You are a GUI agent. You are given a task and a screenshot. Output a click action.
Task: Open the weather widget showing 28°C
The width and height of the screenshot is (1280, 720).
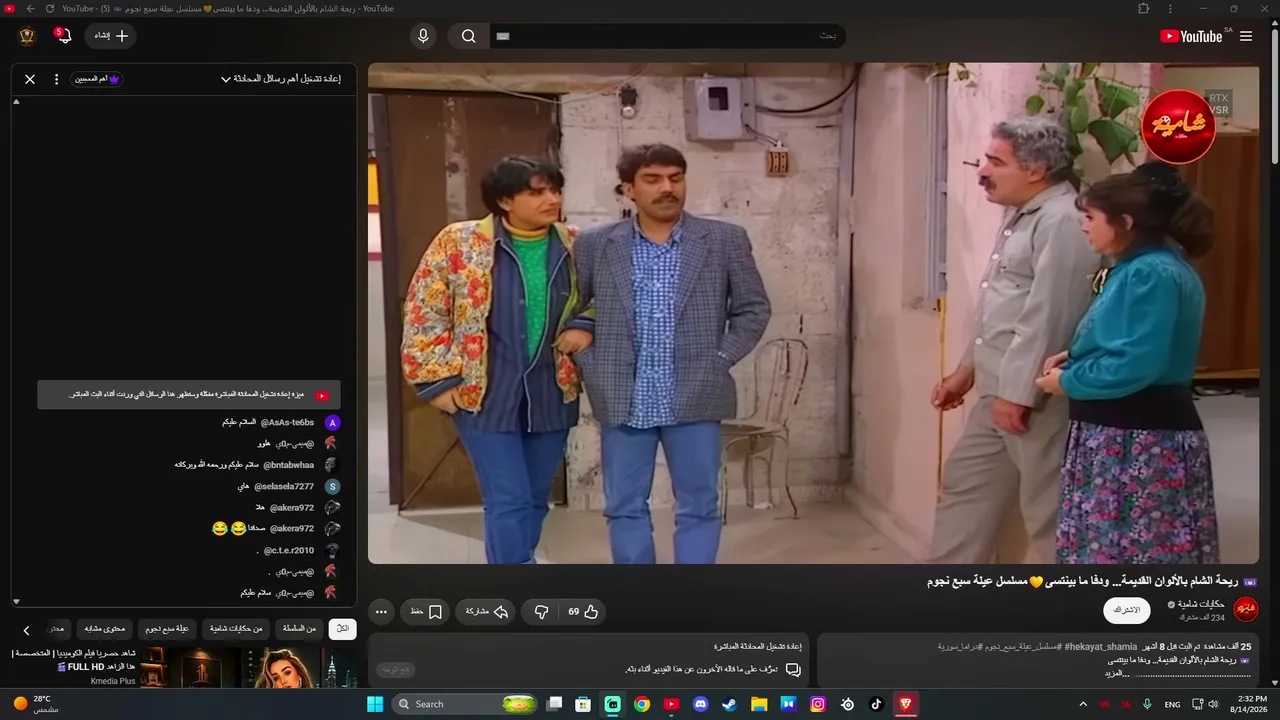click(36, 704)
